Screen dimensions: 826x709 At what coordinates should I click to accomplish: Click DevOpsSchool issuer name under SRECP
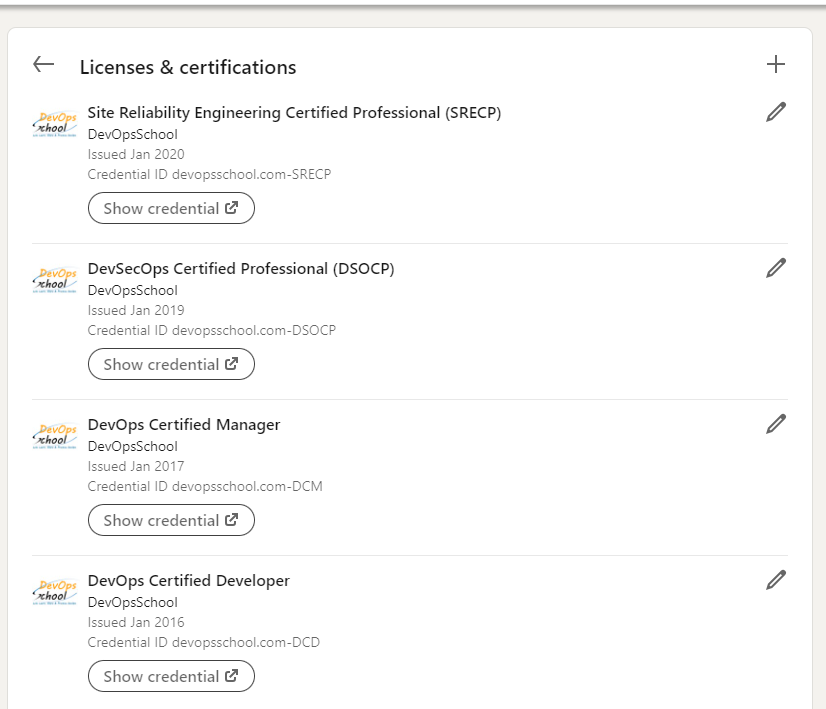133,135
